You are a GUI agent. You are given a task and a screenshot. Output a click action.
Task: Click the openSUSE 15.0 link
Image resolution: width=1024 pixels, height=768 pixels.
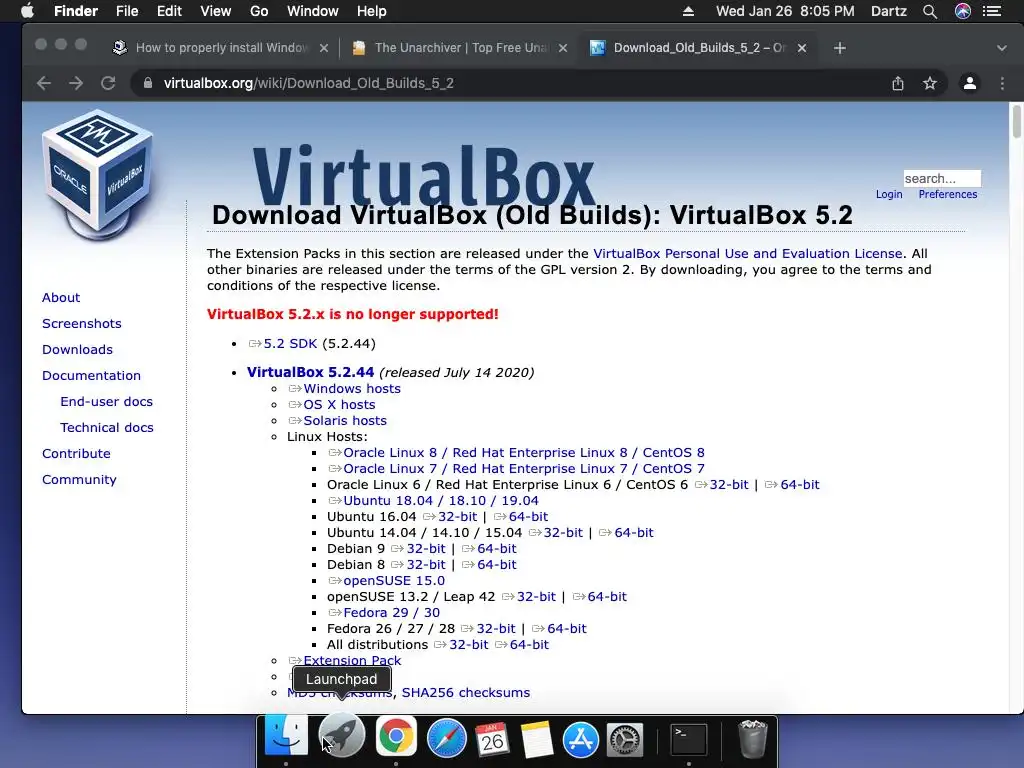[394, 581]
